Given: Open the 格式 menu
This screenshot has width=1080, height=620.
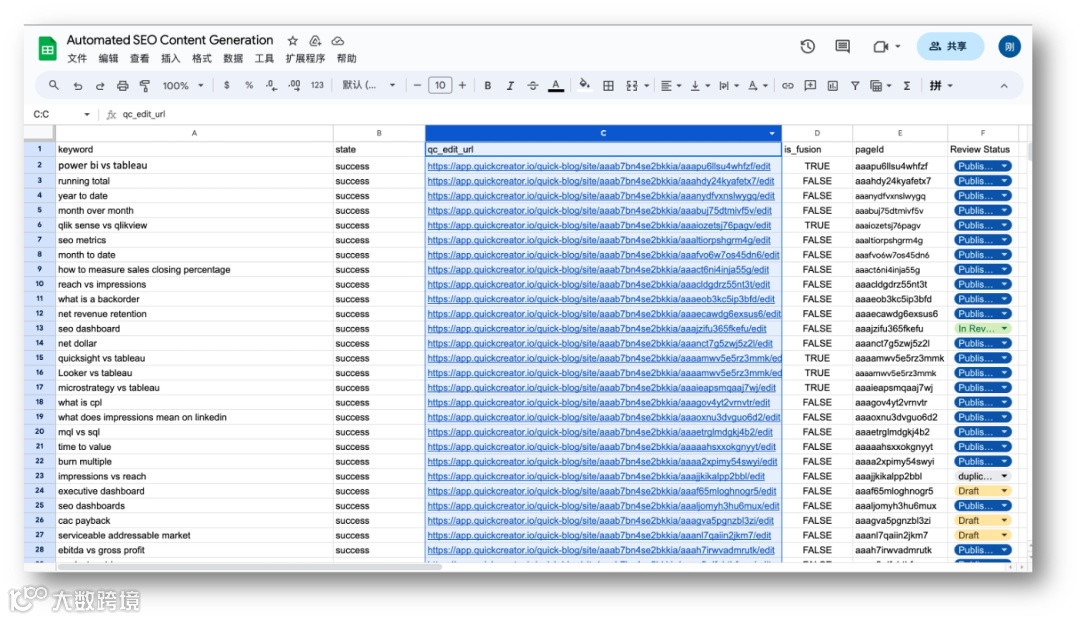Looking at the screenshot, I should [x=202, y=59].
